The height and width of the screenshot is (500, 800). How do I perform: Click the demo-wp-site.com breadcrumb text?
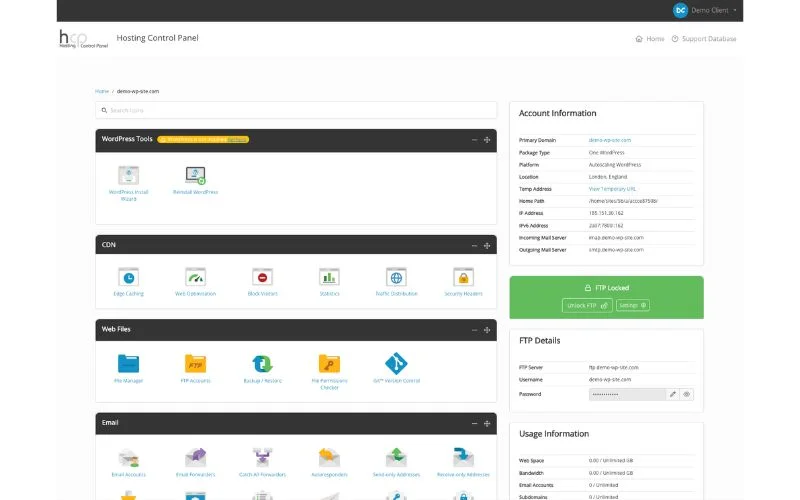point(138,91)
